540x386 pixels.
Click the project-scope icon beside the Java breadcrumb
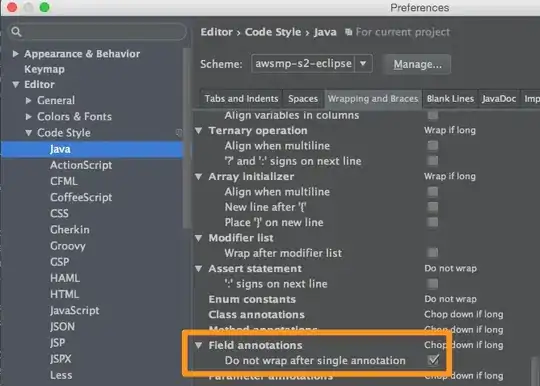(x=349, y=32)
